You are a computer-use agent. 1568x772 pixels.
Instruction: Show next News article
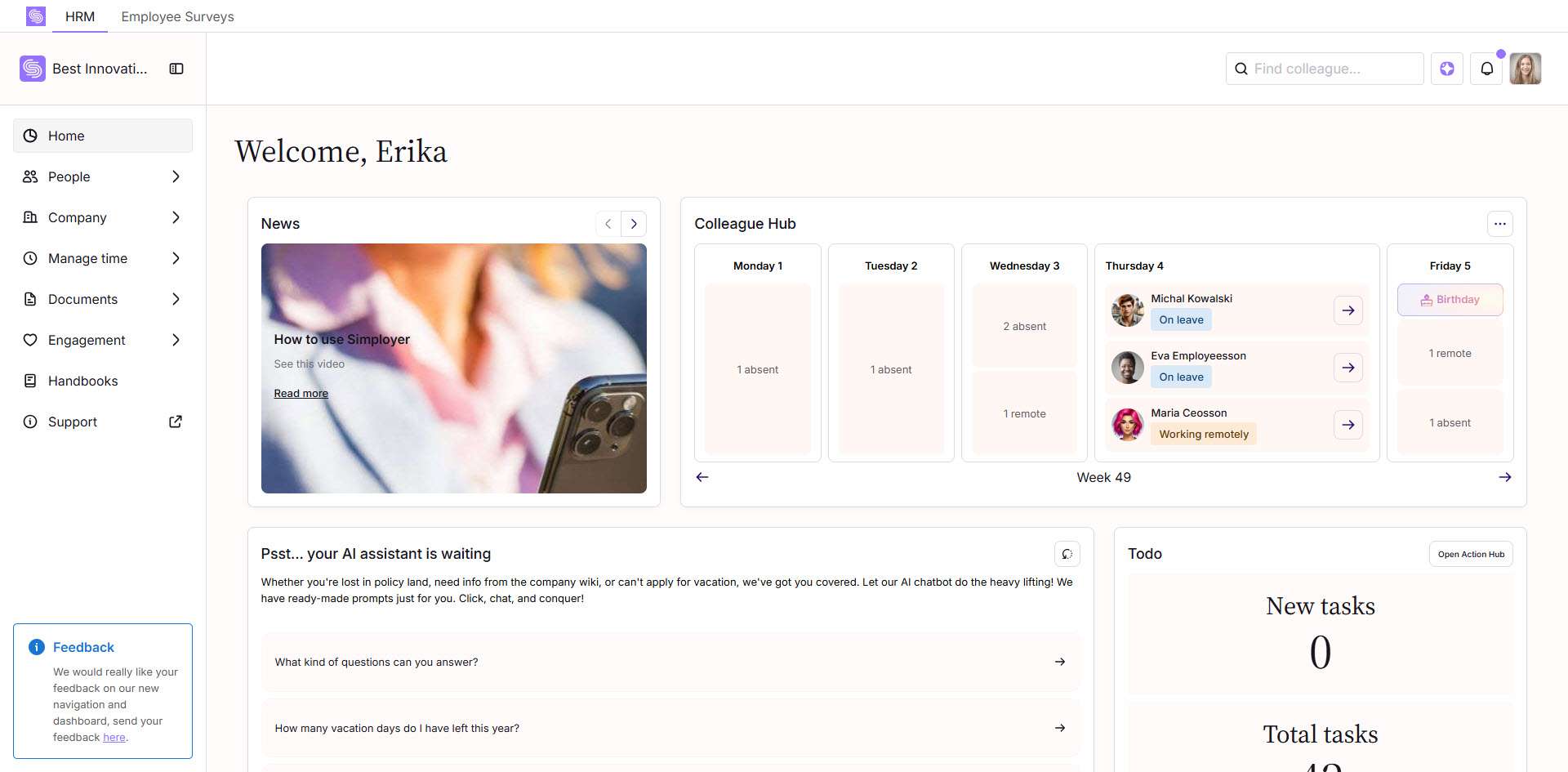point(634,224)
